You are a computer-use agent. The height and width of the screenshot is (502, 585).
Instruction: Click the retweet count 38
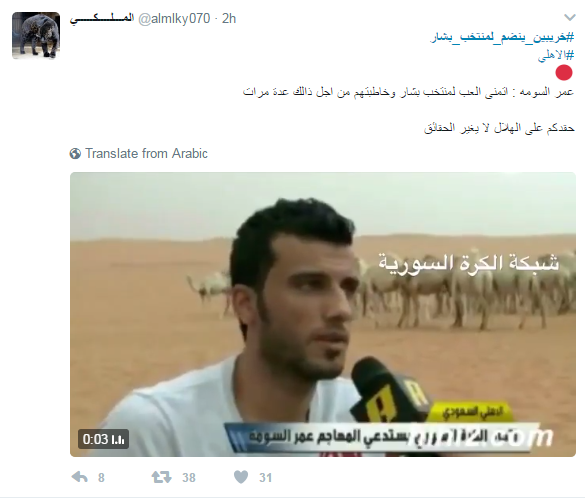pos(189,477)
